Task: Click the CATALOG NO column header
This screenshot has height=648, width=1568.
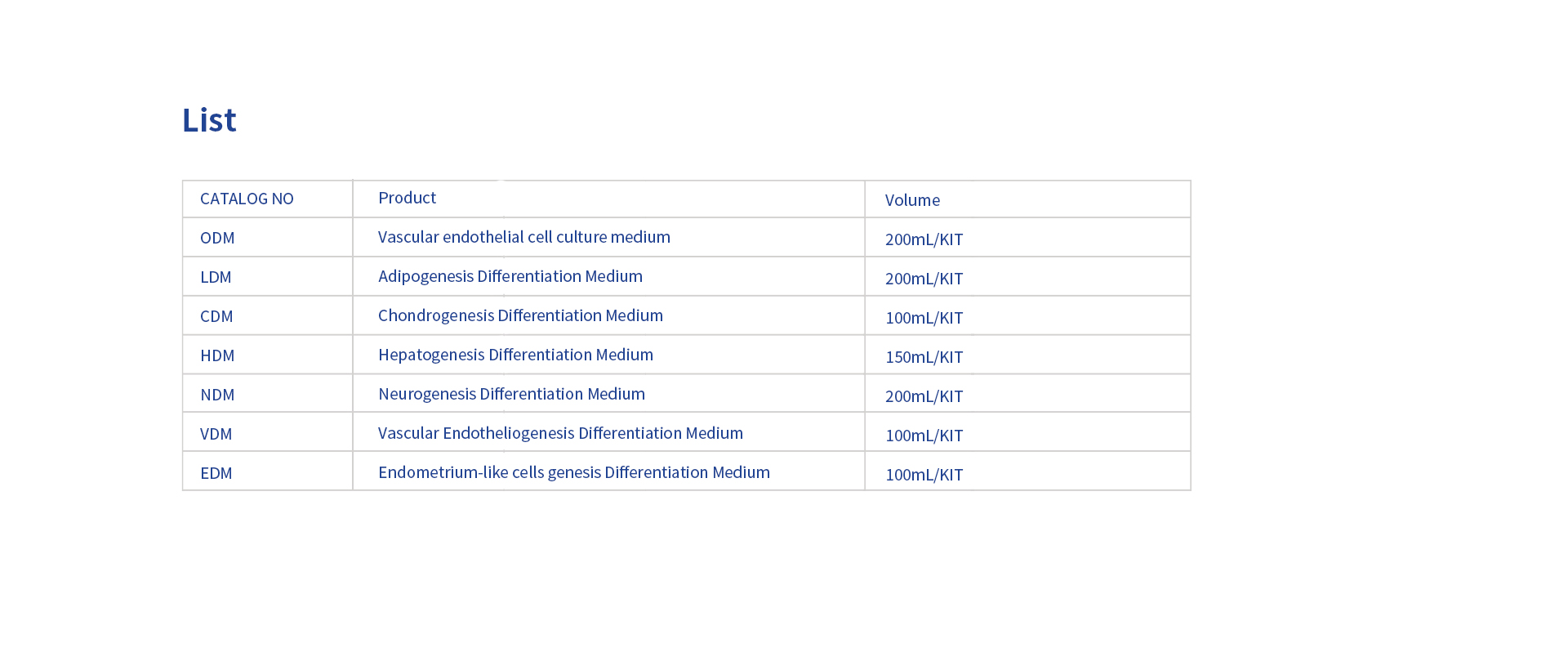Action: click(x=247, y=199)
